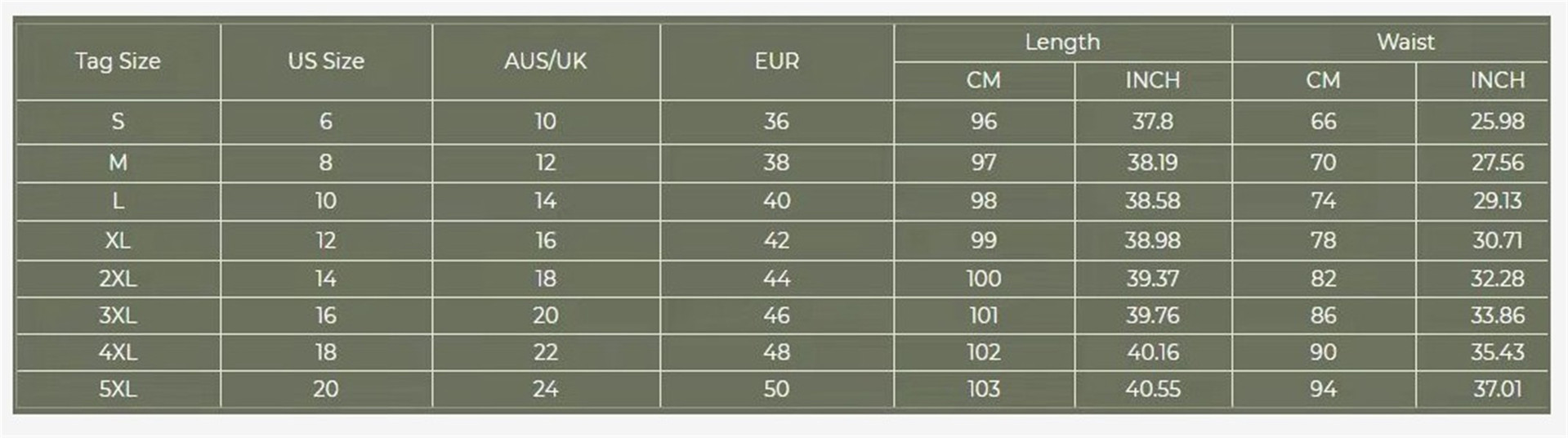The height and width of the screenshot is (438, 1568).
Task: Click the 5XL tag size cell
Action: point(118,389)
